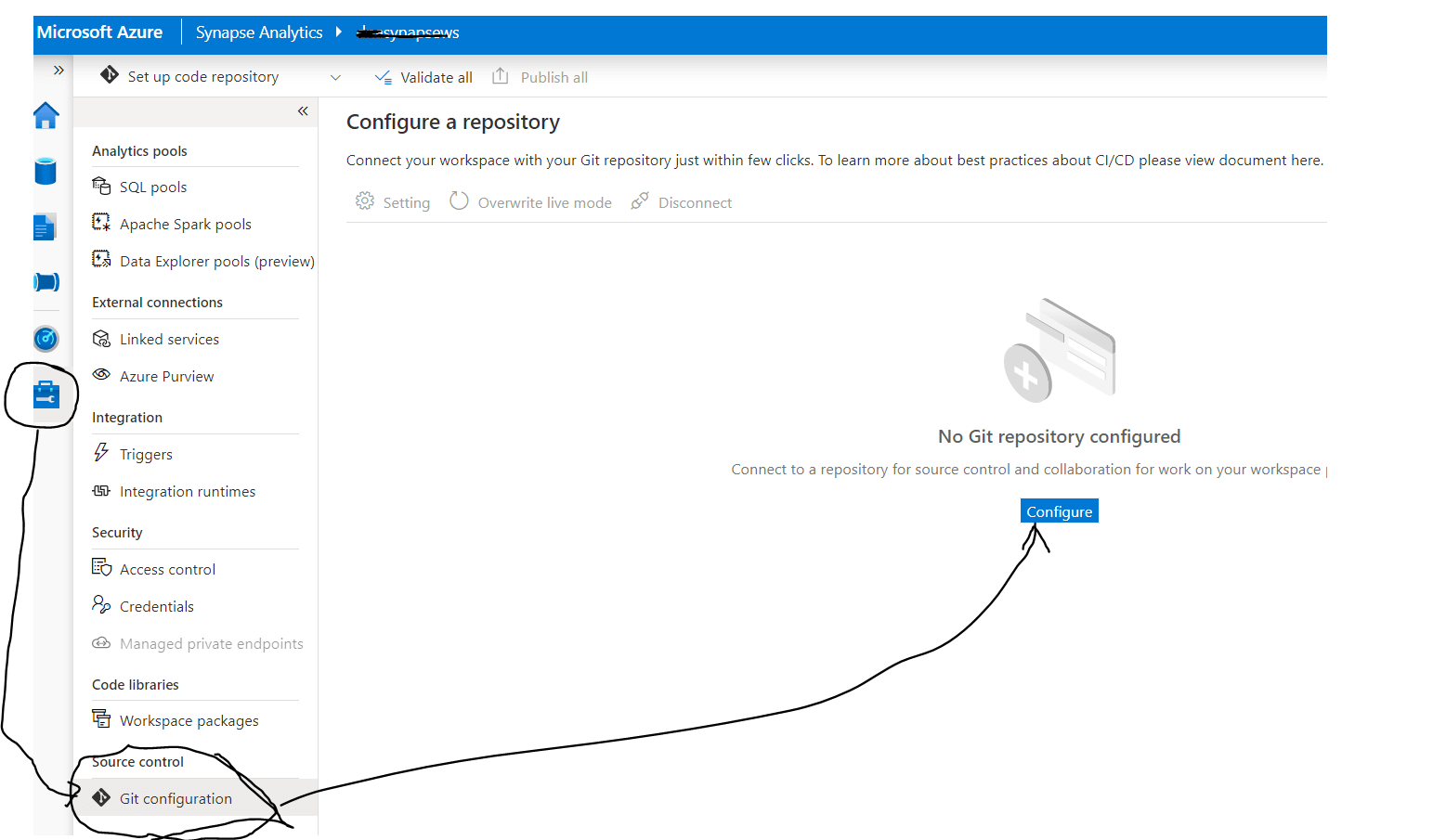The width and height of the screenshot is (1433, 840).
Task: Select Git configuration
Action: pos(195,798)
